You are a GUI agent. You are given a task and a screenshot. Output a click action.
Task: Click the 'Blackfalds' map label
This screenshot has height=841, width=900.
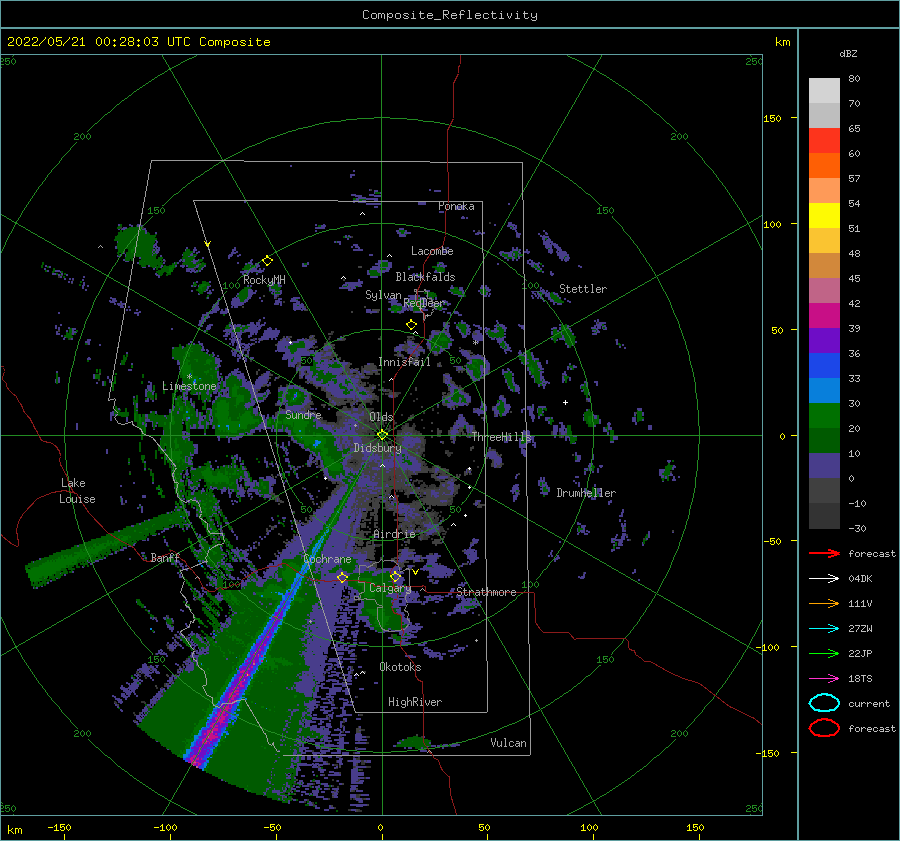coord(425,277)
